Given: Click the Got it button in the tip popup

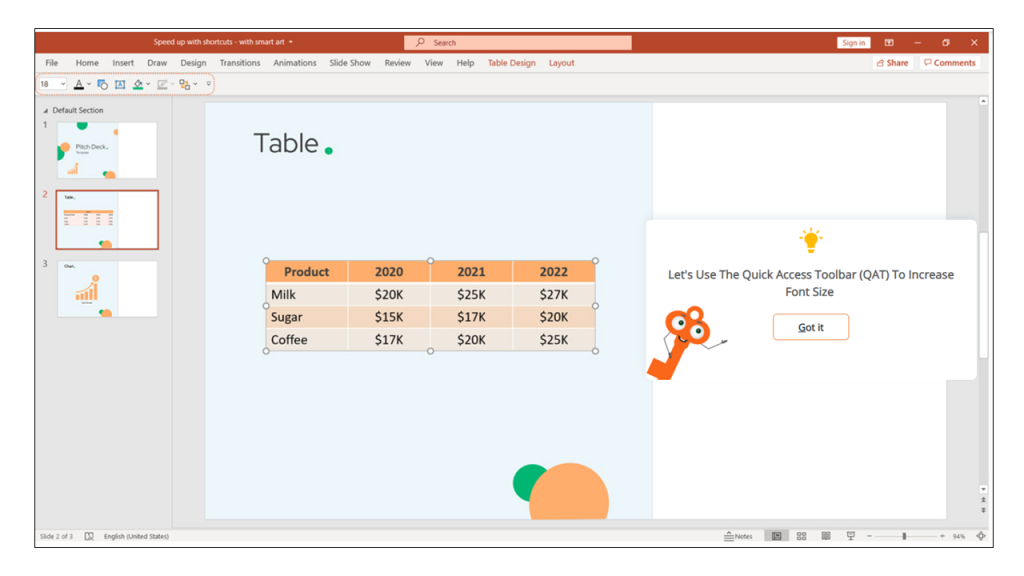Looking at the screenshot, I should [810, 326].
